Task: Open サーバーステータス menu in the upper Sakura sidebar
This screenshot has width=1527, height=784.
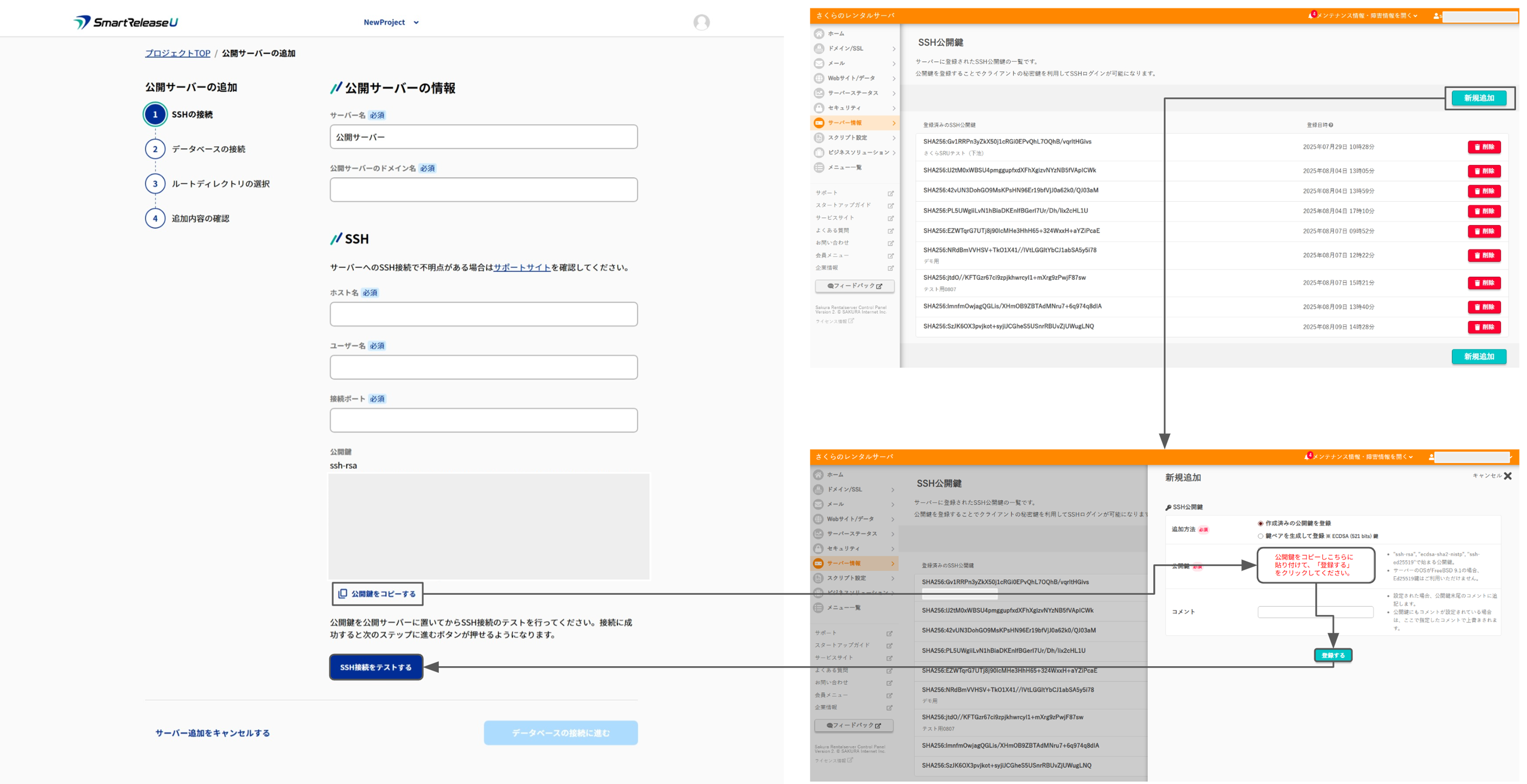Action: [853, 93]
